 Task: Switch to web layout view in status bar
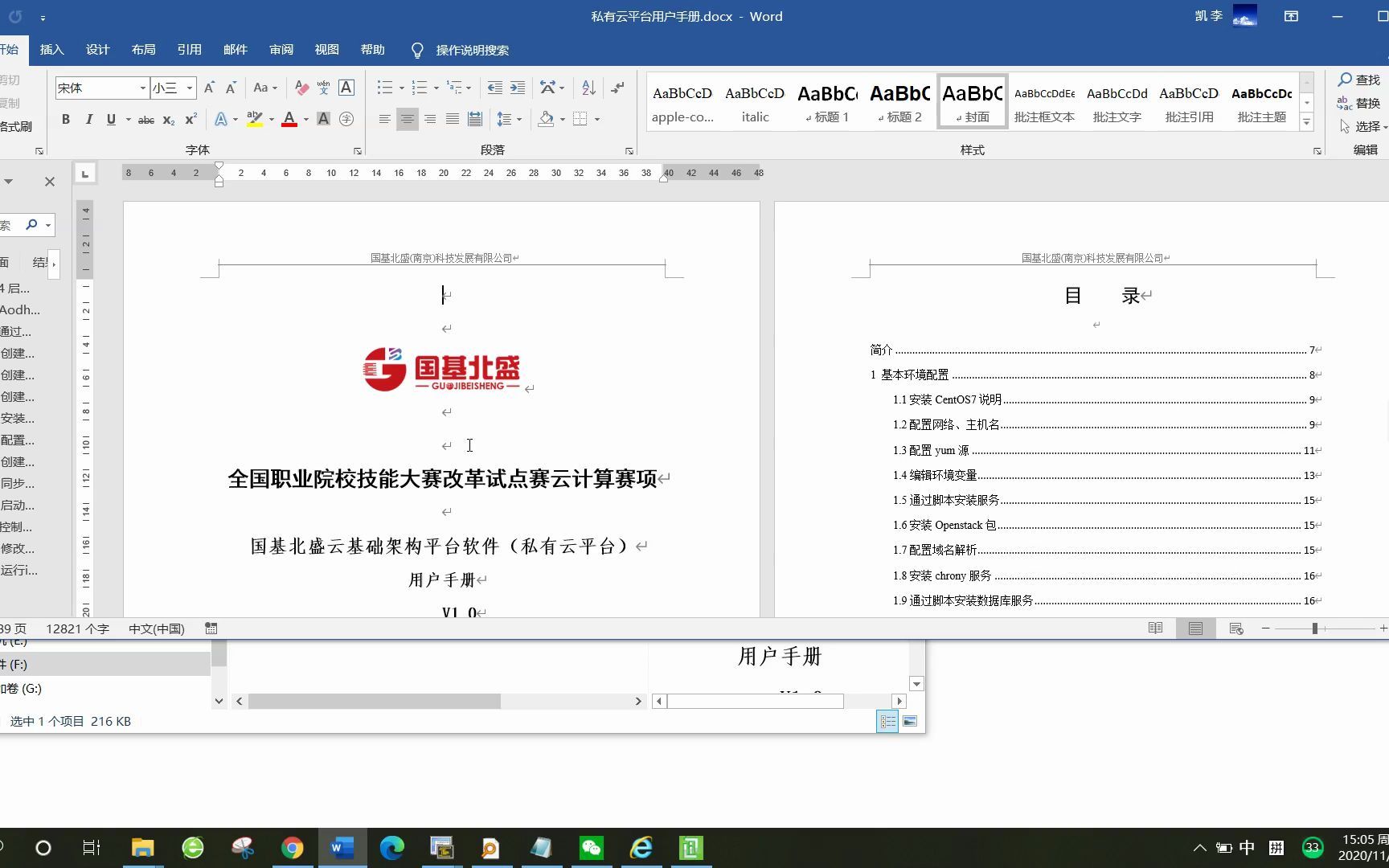click(x=1236, y=628)
